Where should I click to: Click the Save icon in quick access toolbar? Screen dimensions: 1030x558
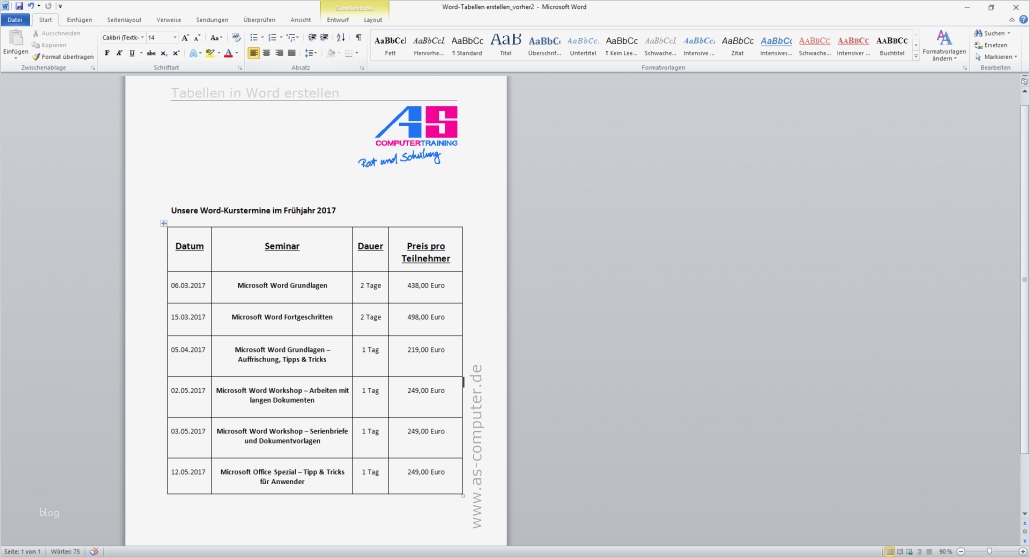pos(19,6)
